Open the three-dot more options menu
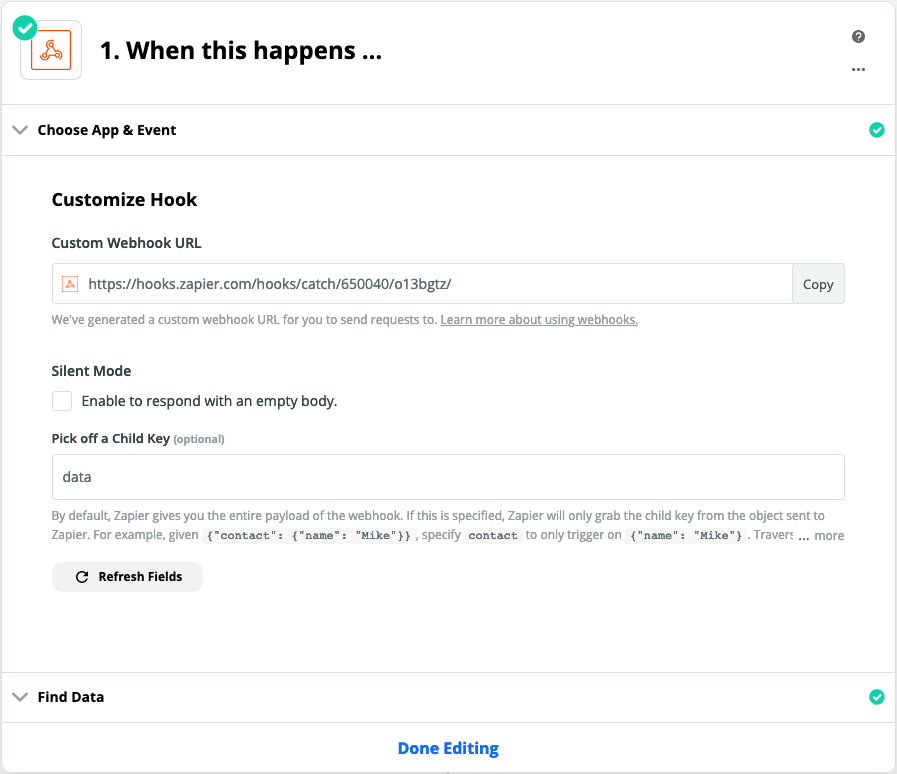 point(858,70)
